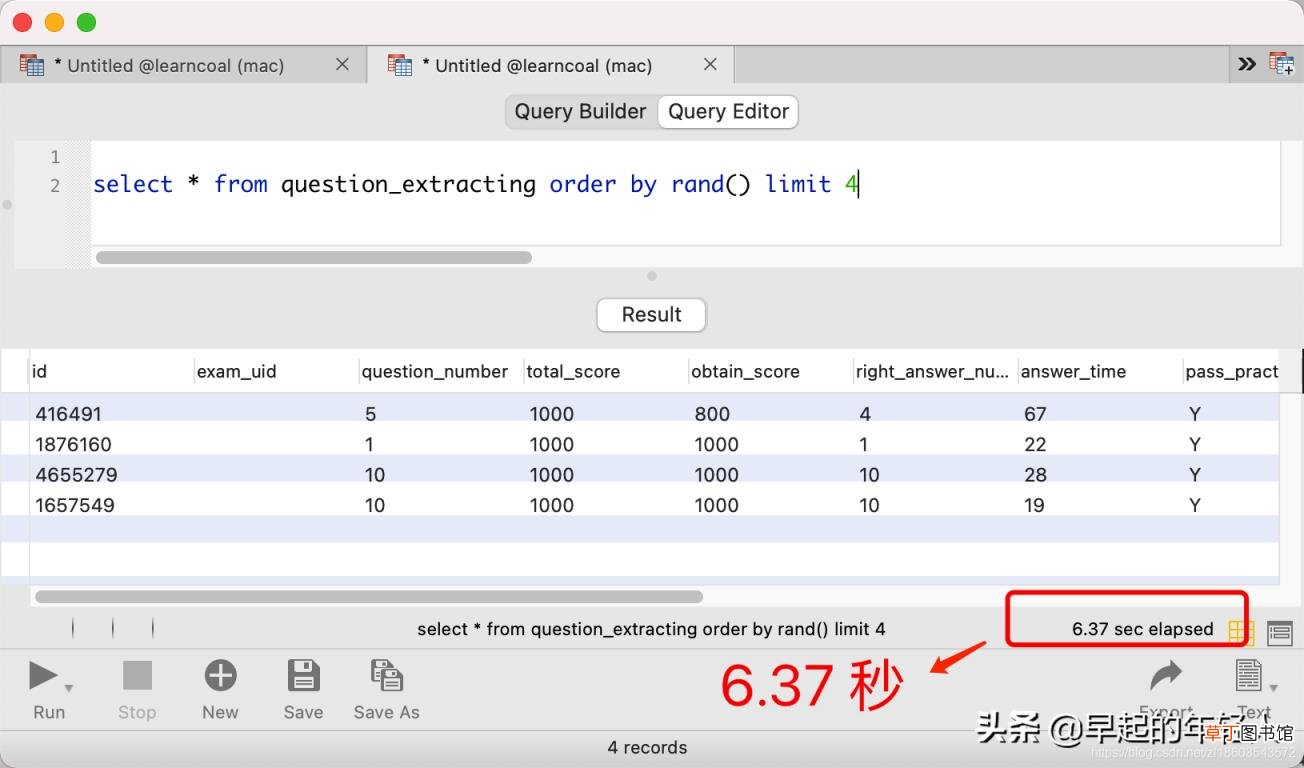Click the status bar query text
The image size is (1304, 768).
[651, 629]
